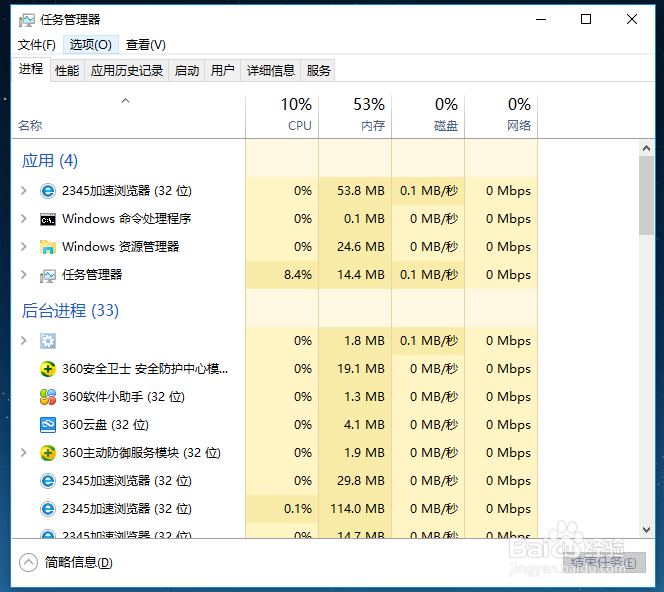Screen dimensions: 664x592
Task: Click the icon of 2345加速浏览器 using 29.8 MB
Action: point(48,481)
